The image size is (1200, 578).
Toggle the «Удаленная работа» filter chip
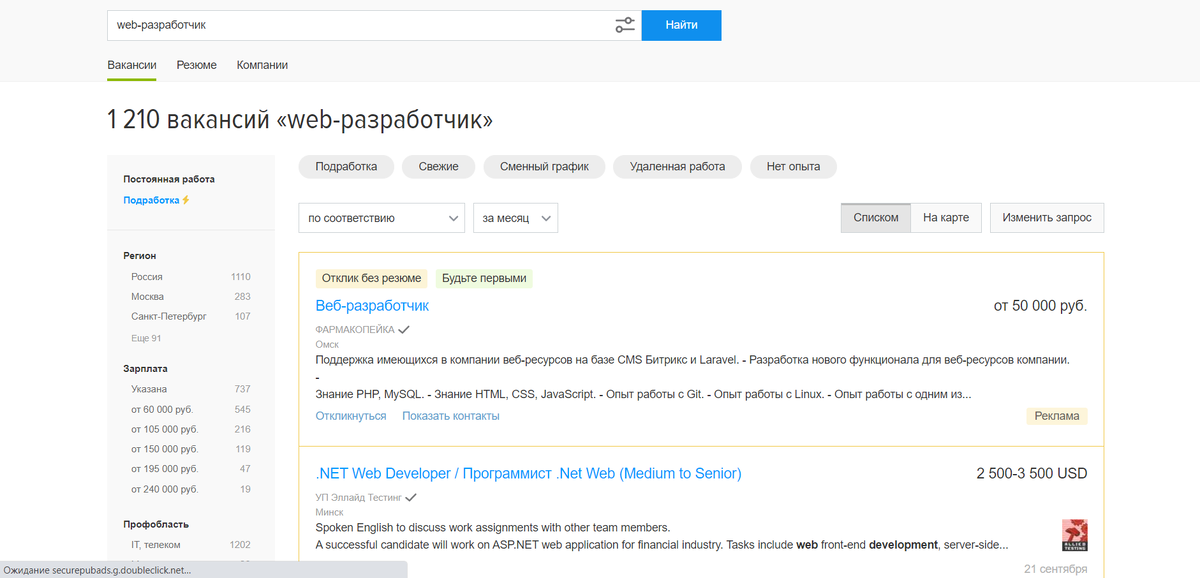[x=676, y=166]
